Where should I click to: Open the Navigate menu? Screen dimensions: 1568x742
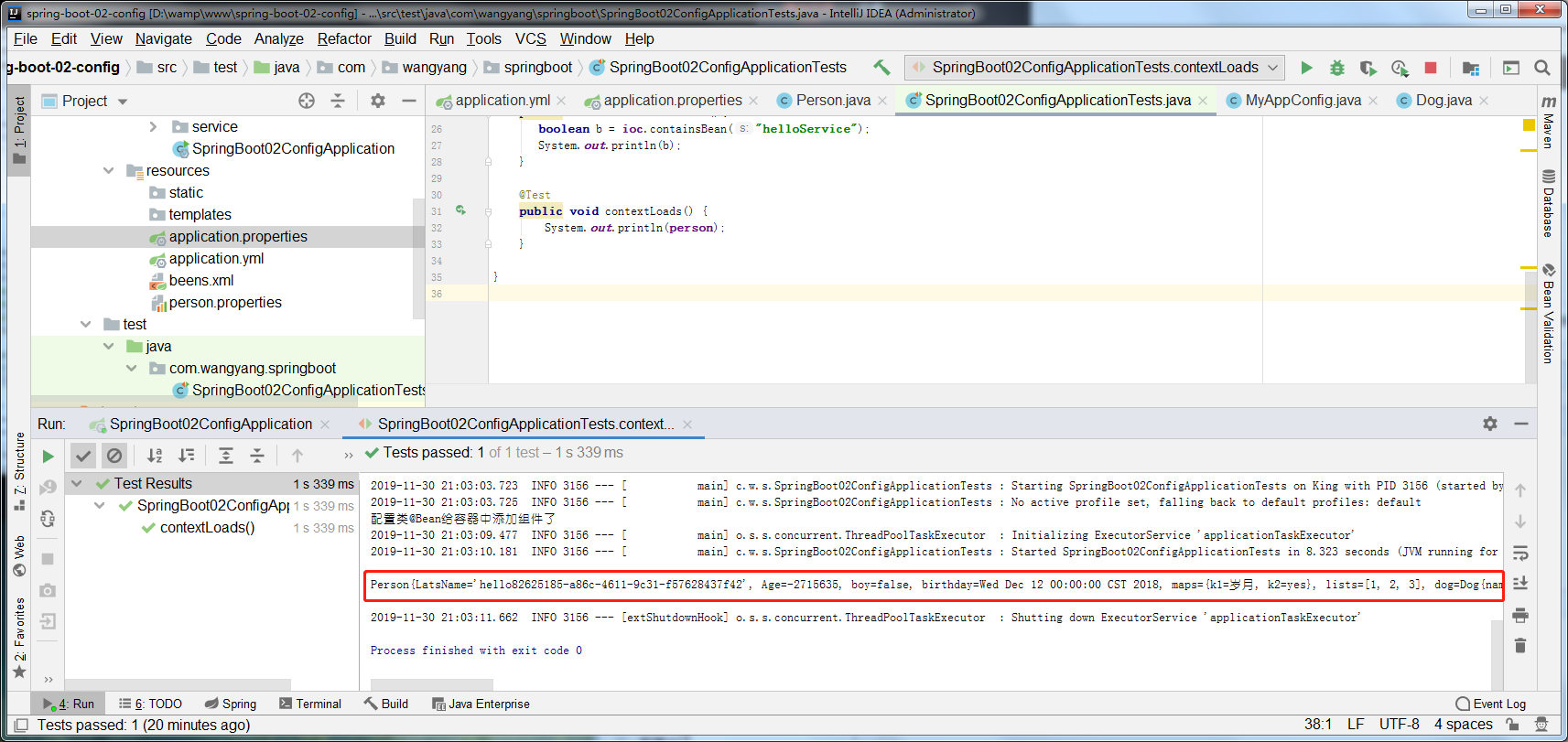pos(163,38)
